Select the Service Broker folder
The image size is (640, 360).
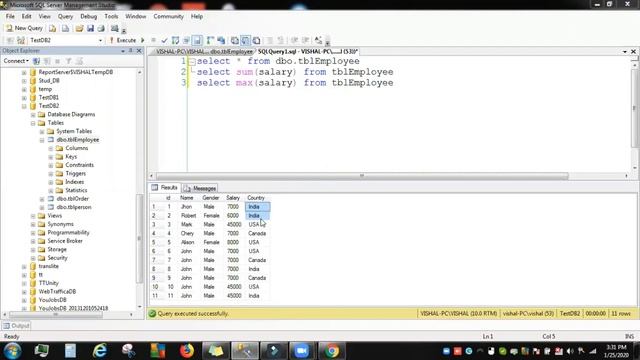click(65, 241)
